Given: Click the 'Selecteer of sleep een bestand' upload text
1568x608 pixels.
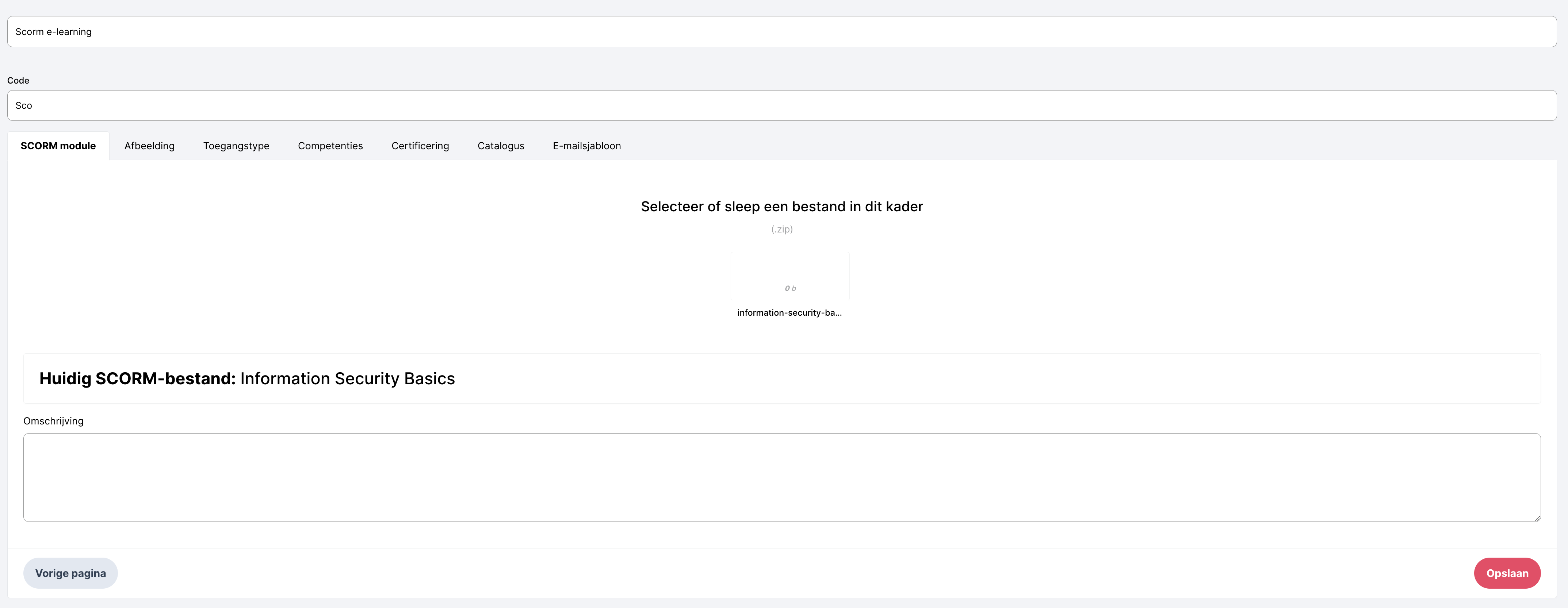Looking at the screenshot, I should (x=781, y=207).
